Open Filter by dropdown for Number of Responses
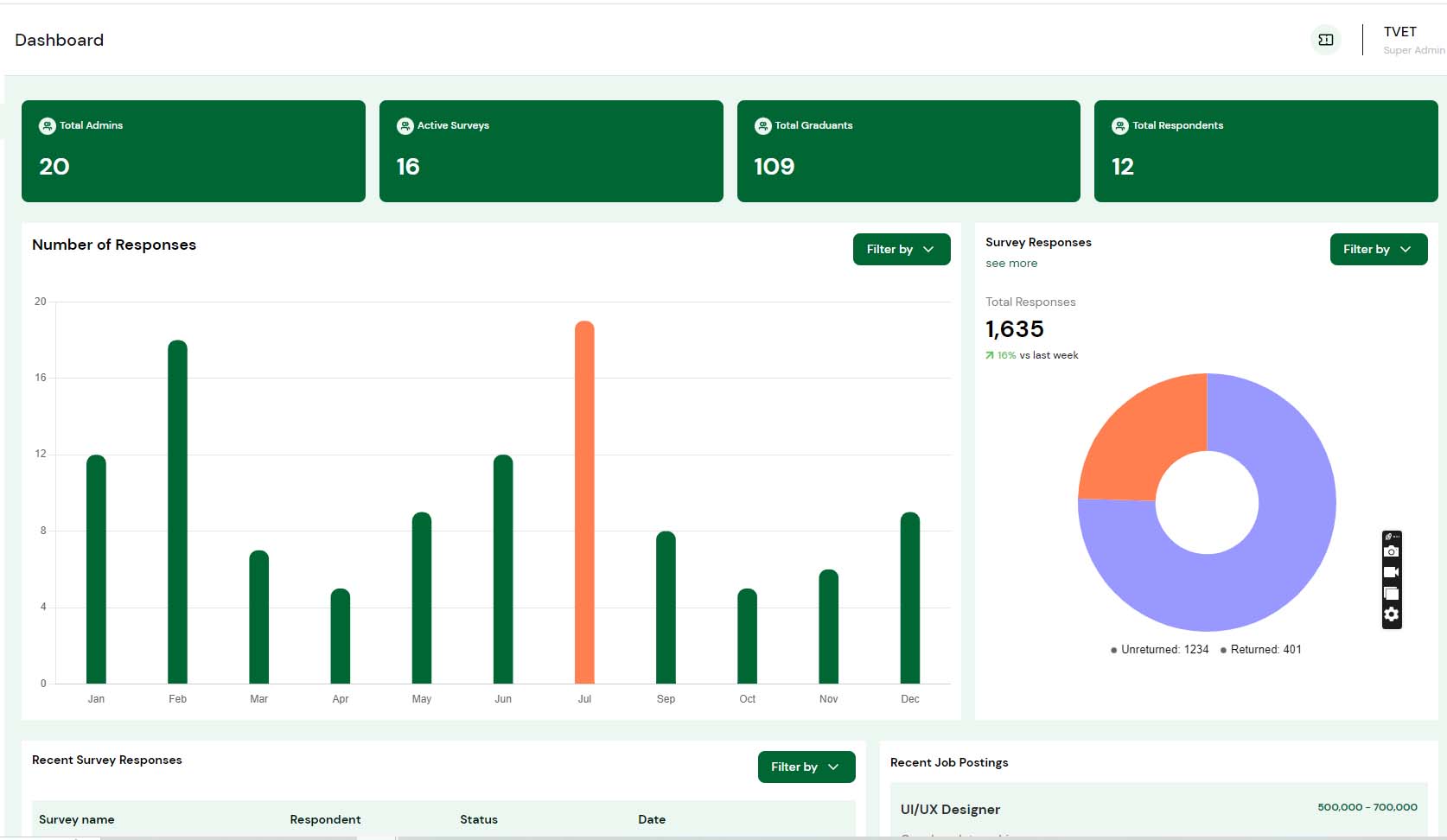Screen dimensions: 1447x840 point(901,249)
